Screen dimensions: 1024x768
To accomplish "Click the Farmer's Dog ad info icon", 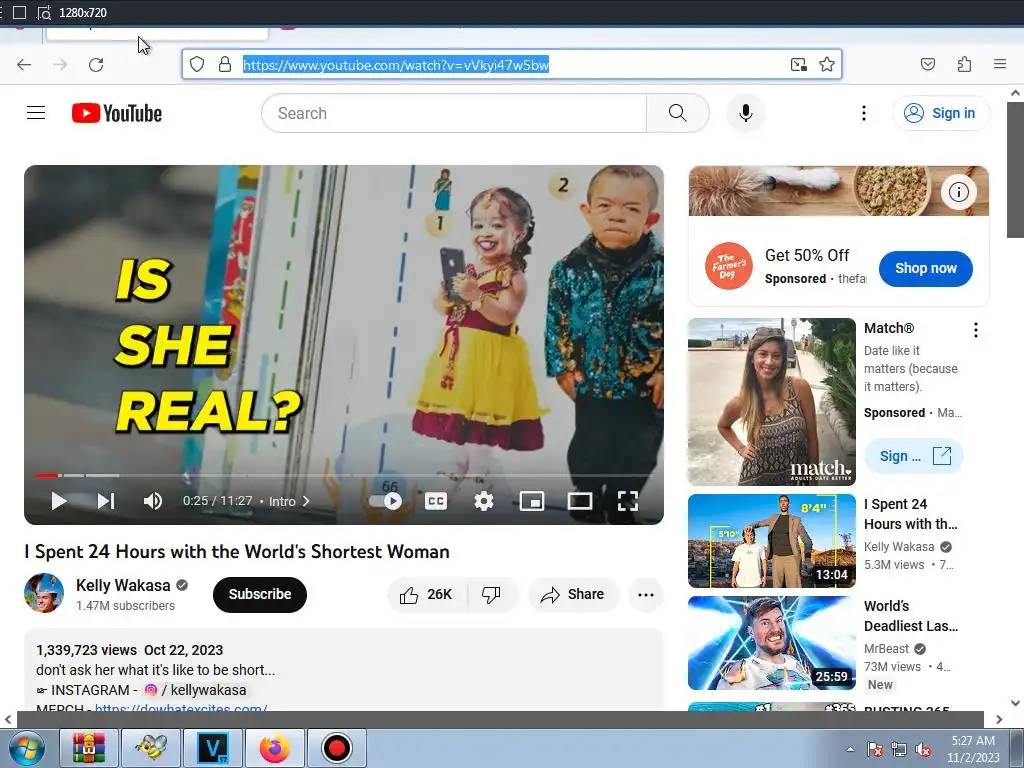I will pyautogui.click(x=958, y=192).
